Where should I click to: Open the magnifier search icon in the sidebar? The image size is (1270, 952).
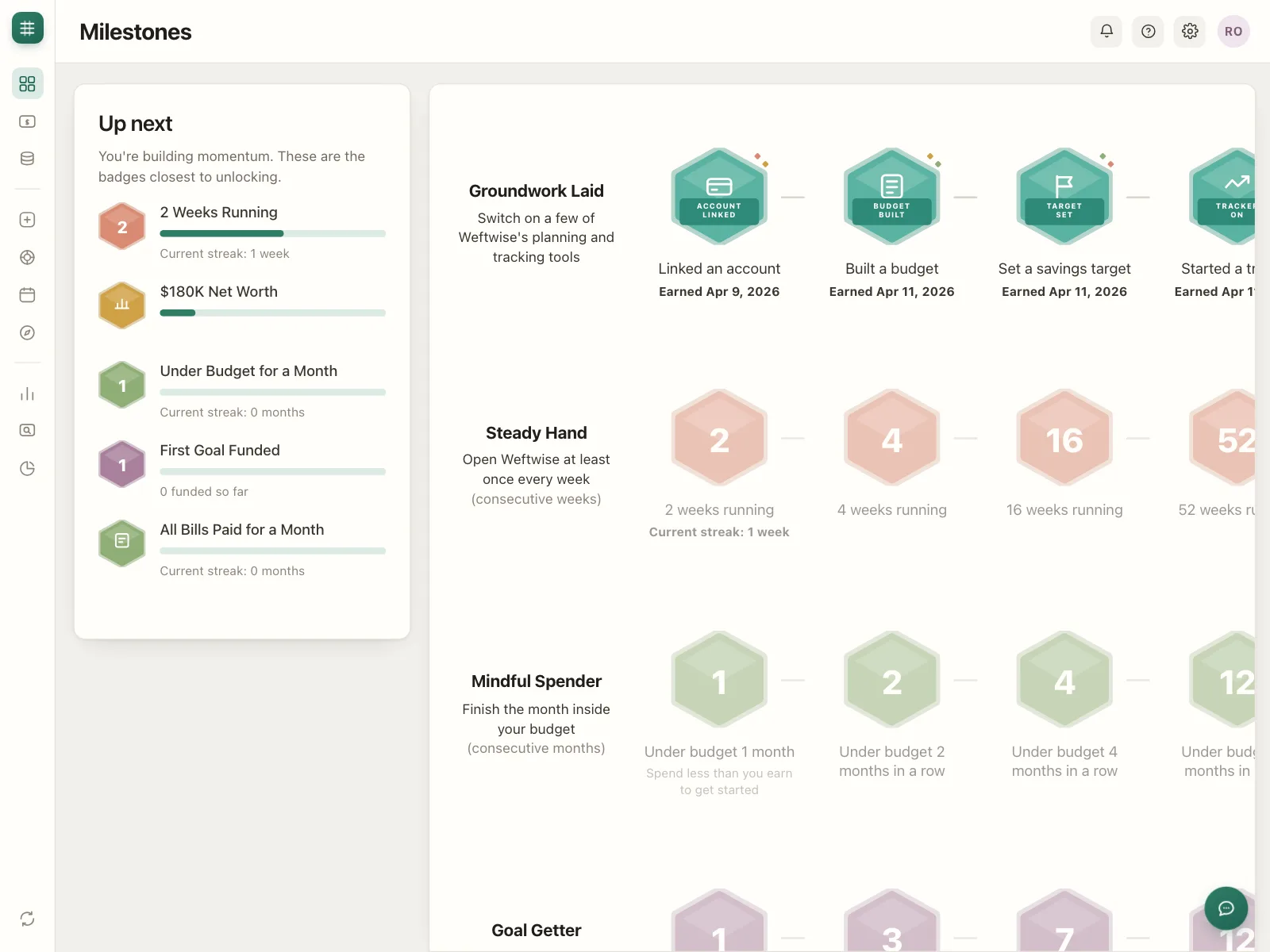(27, 430)
